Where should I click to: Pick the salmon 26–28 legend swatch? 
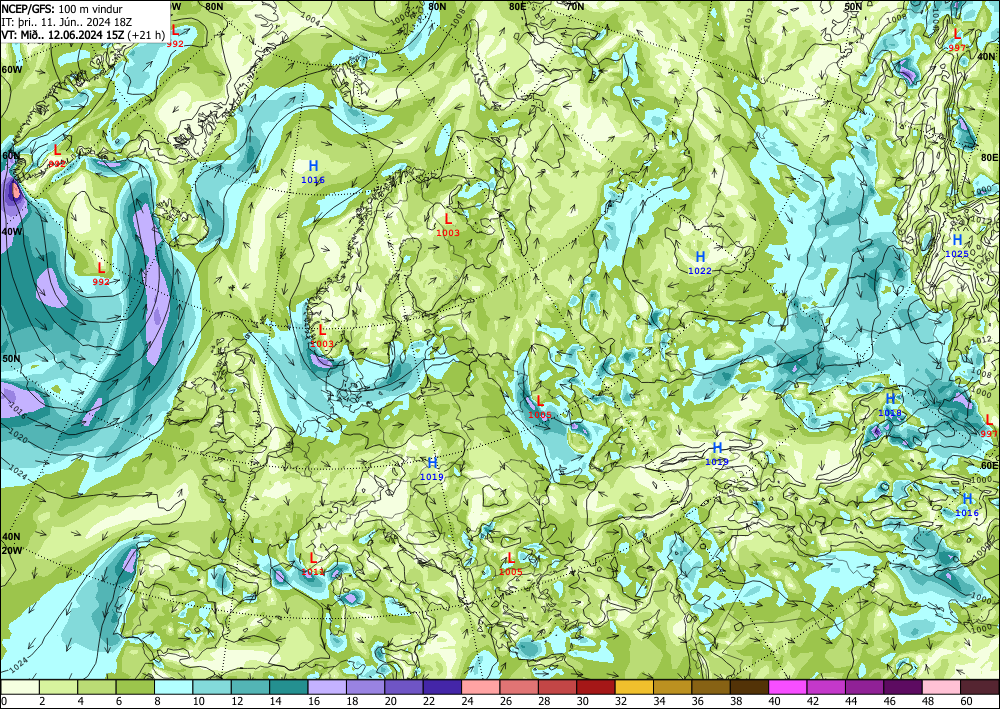pos(519,687)
